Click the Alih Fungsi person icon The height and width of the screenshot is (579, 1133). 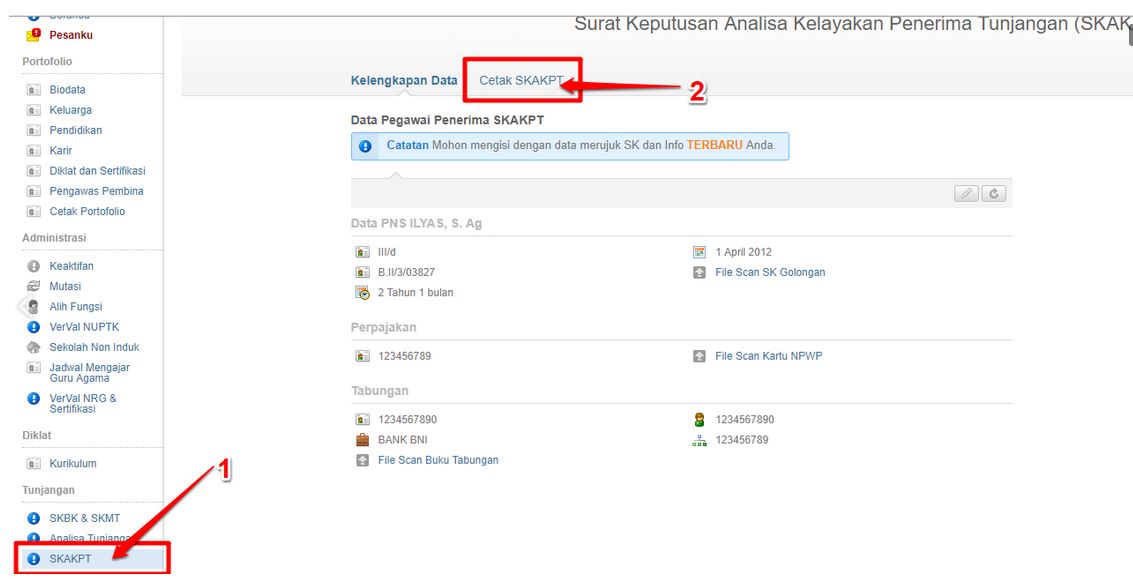33,307
